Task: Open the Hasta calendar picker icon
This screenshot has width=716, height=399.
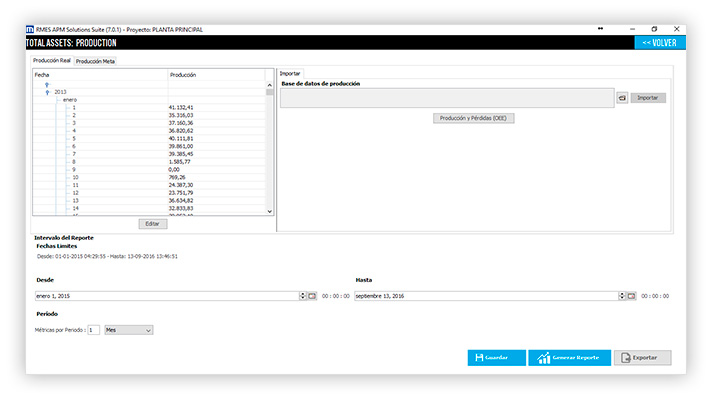Action: (631, 296)
